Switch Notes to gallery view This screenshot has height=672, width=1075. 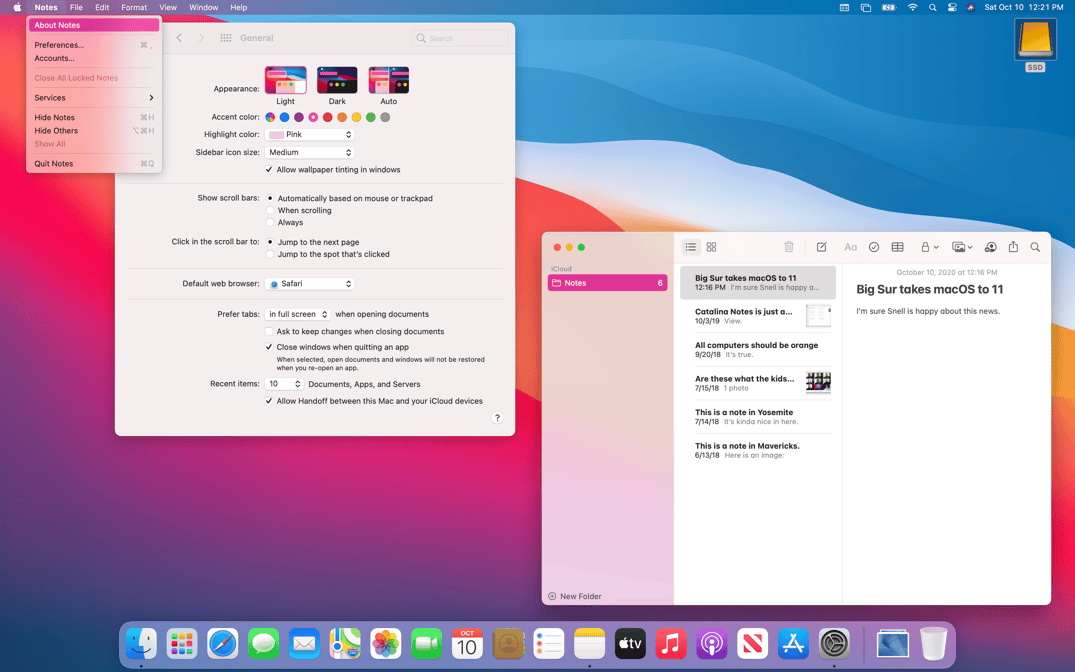click(x=711, y=247)
